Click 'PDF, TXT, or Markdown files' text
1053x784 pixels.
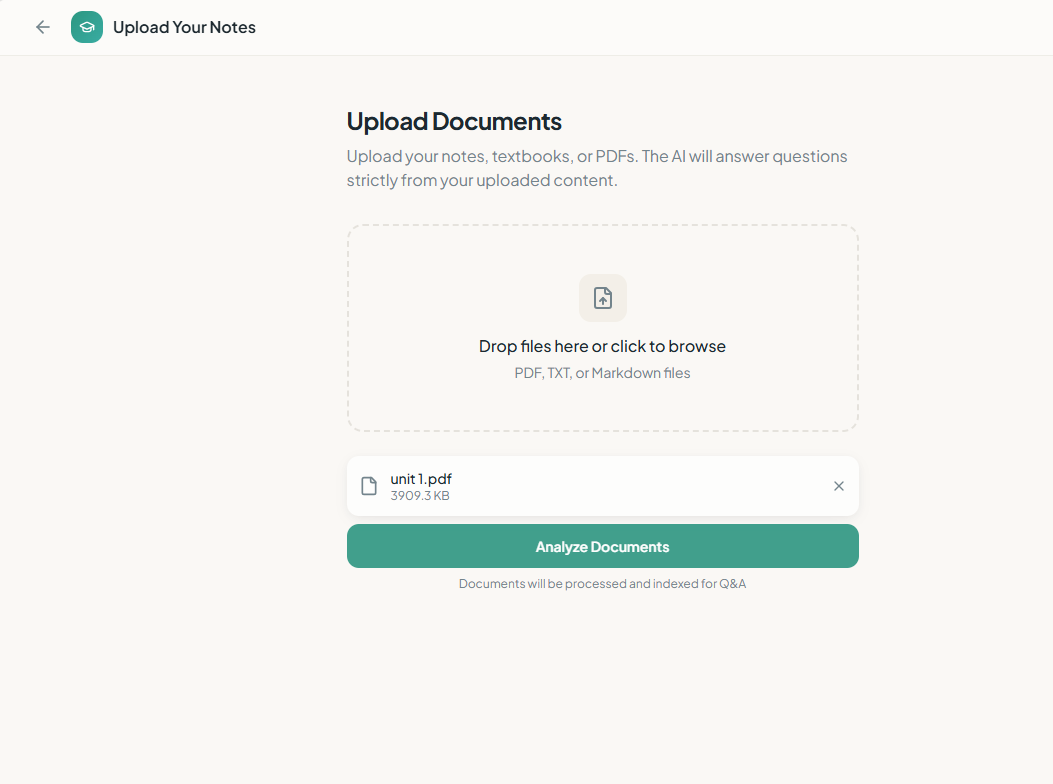tap(602, 373)
